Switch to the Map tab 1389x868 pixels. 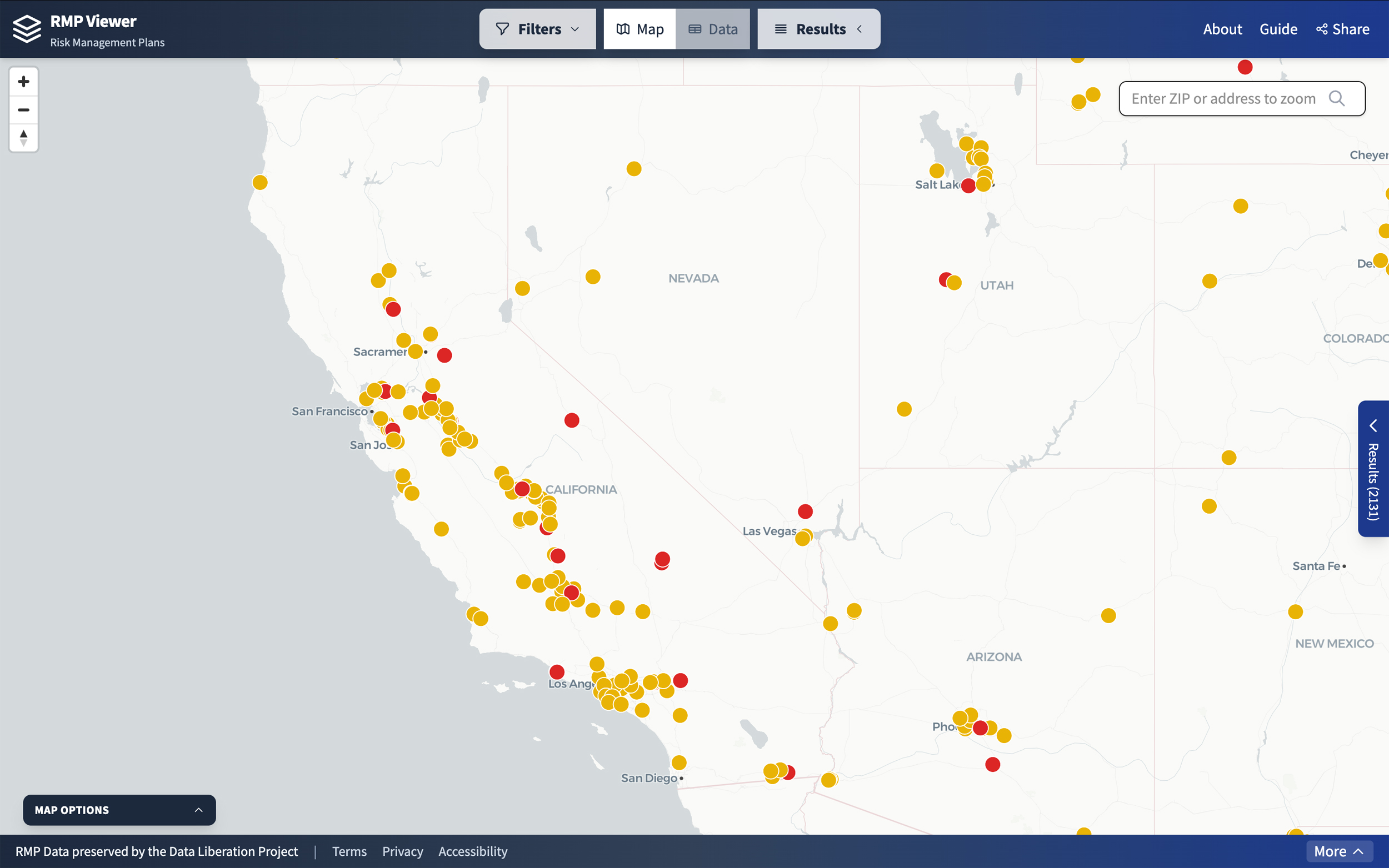coord(639,29)
